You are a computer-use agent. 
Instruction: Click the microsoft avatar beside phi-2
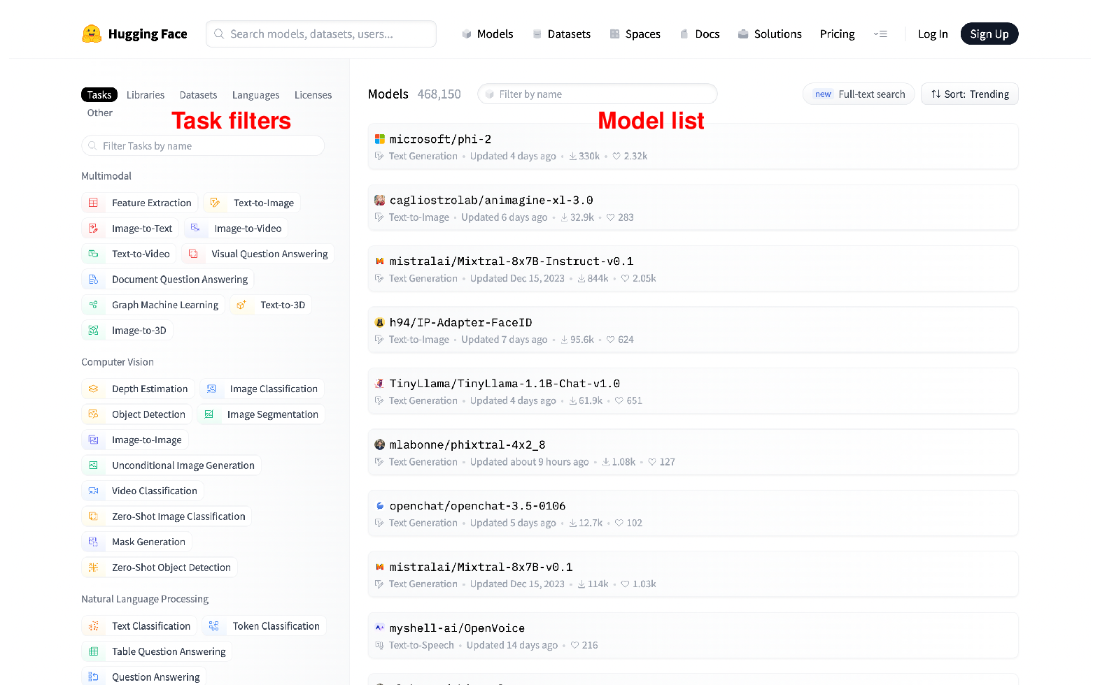[x=380, y=139]
